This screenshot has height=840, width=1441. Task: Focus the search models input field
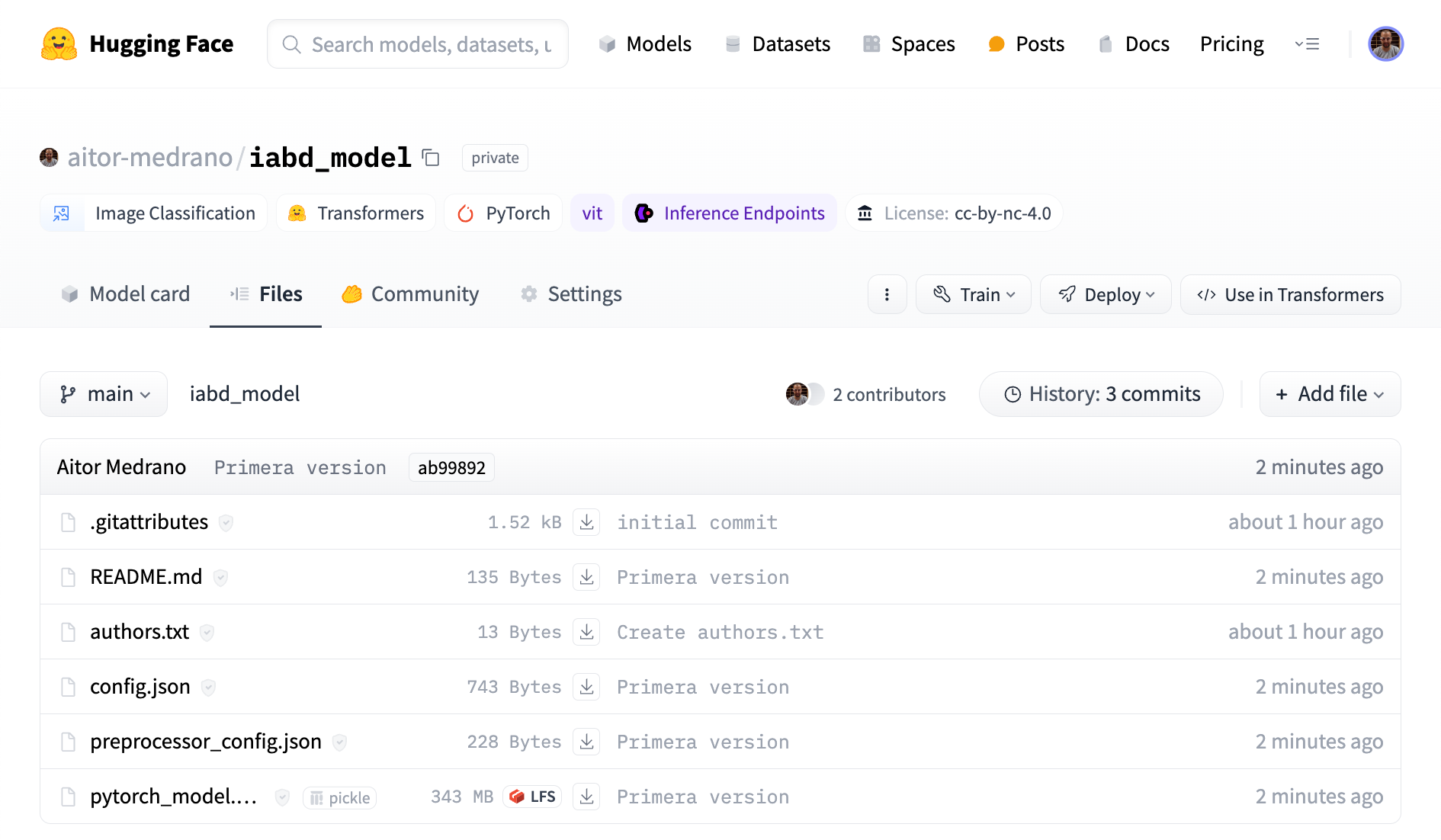pyautogui.click(x=418, y=44)
